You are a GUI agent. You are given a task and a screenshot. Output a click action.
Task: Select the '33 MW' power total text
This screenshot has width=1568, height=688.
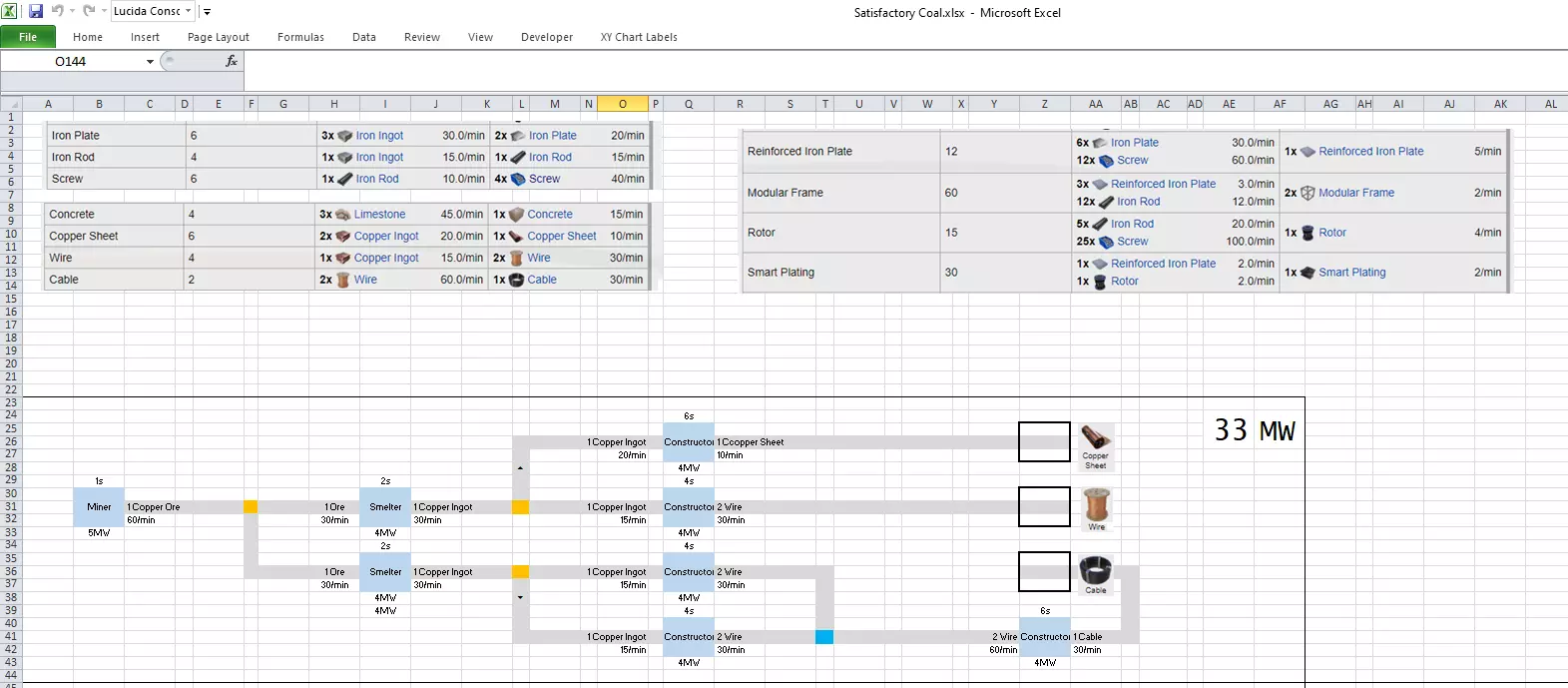tap(1255, 431)
